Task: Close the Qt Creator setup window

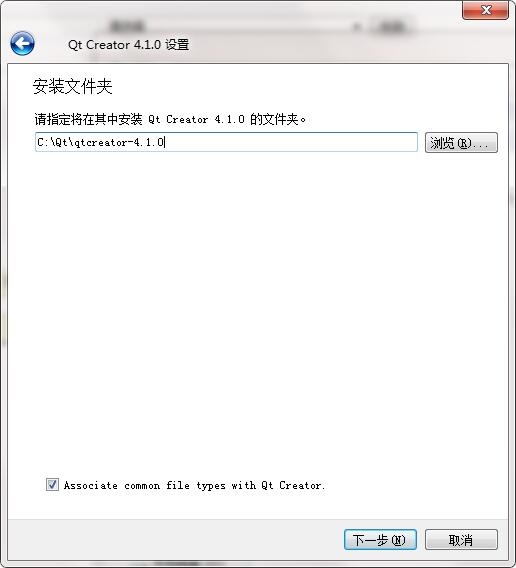Action: click(486, 10)
